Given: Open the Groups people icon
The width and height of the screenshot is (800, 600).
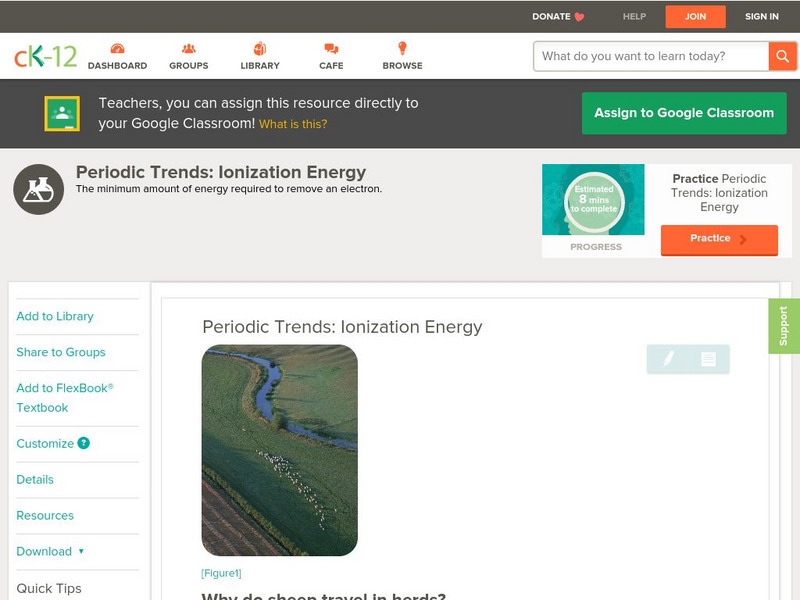Looking at the screenshot, I should (x=189, y=48).
